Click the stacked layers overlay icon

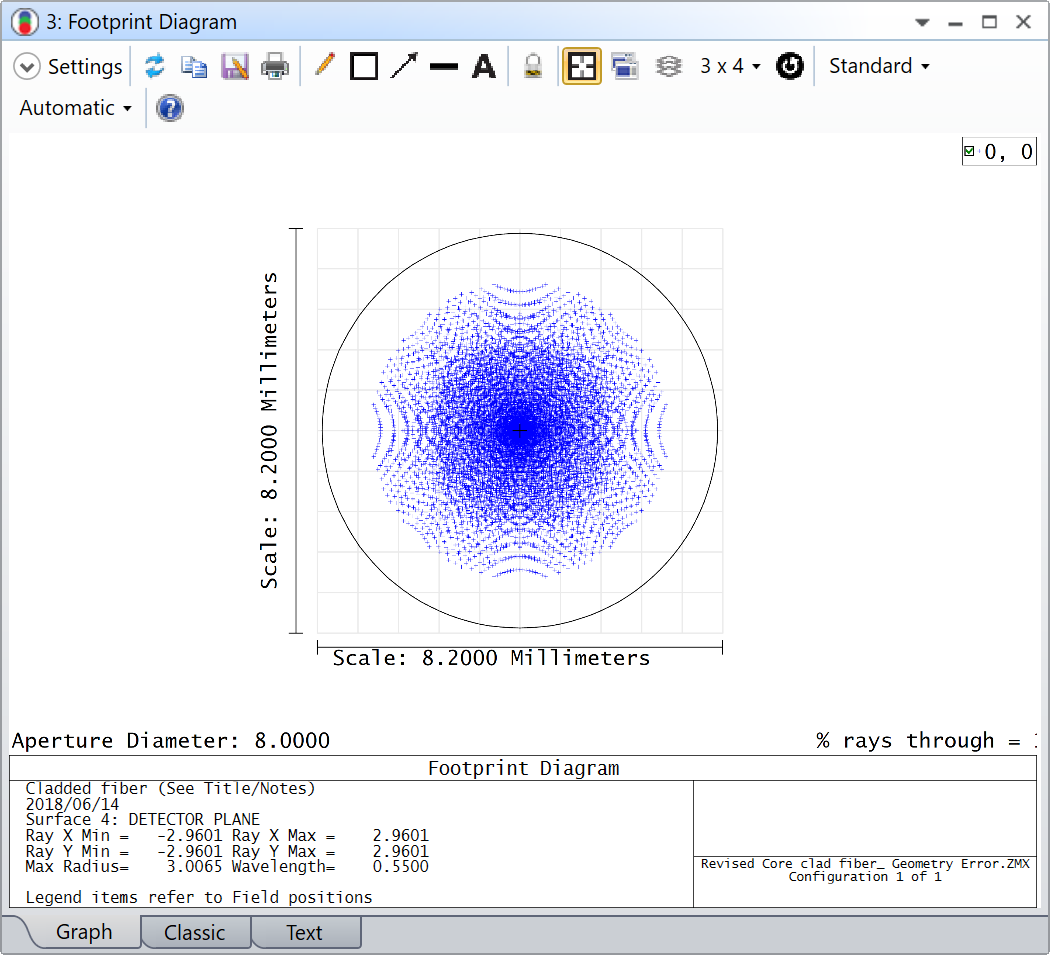click(668, 66)
